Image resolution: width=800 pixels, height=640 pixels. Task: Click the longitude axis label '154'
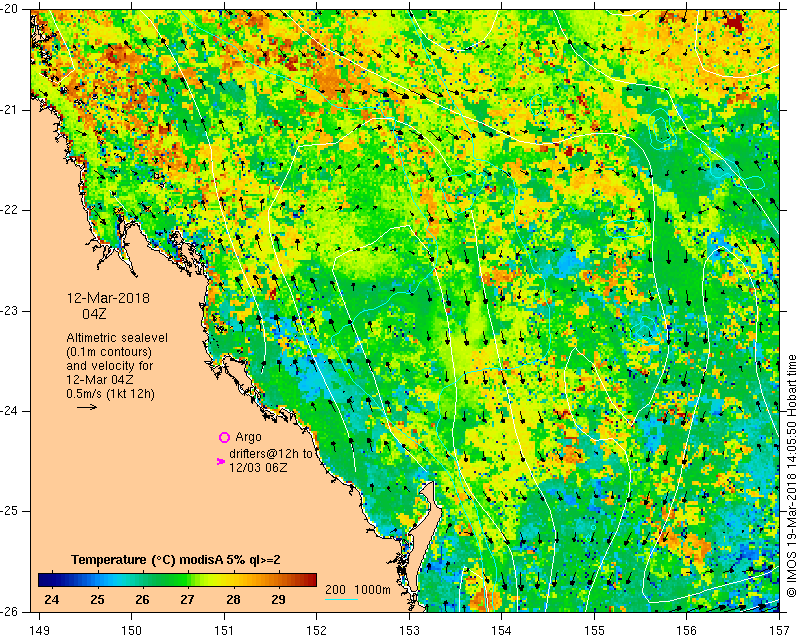coord(502,631)
